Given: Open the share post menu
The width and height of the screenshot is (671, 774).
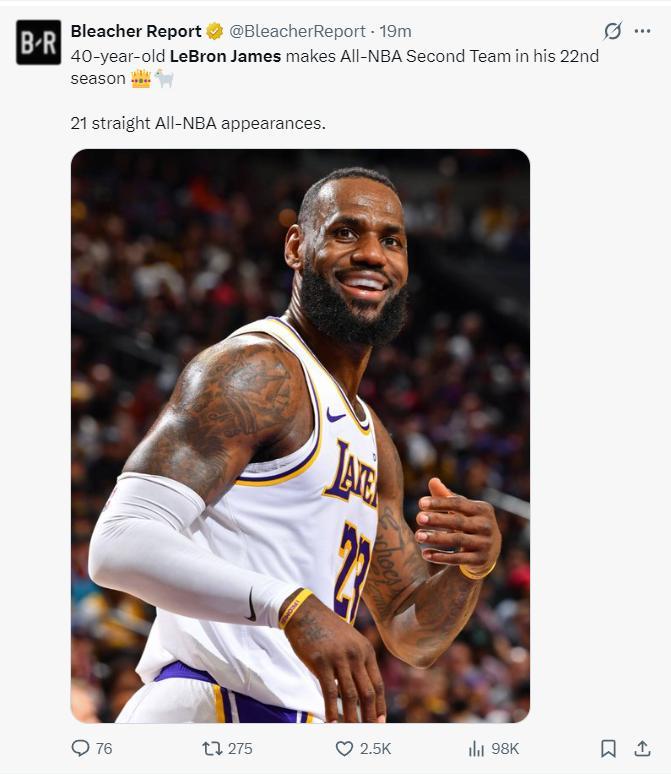Looking at the screenshot, I should coord(641,748).
